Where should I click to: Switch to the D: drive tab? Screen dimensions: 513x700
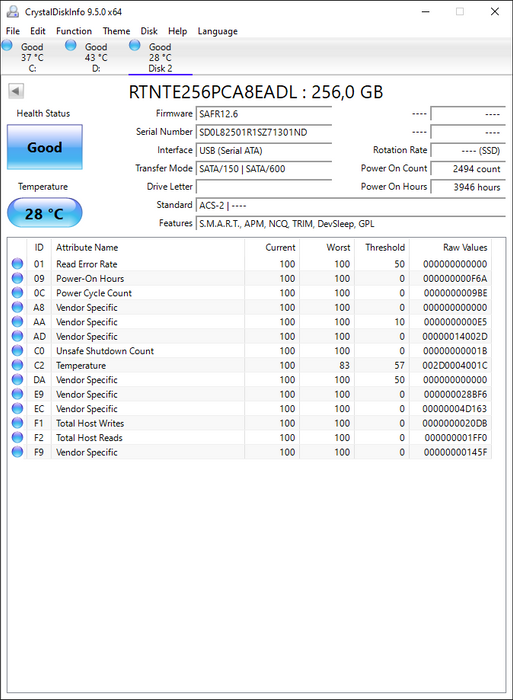96,57
